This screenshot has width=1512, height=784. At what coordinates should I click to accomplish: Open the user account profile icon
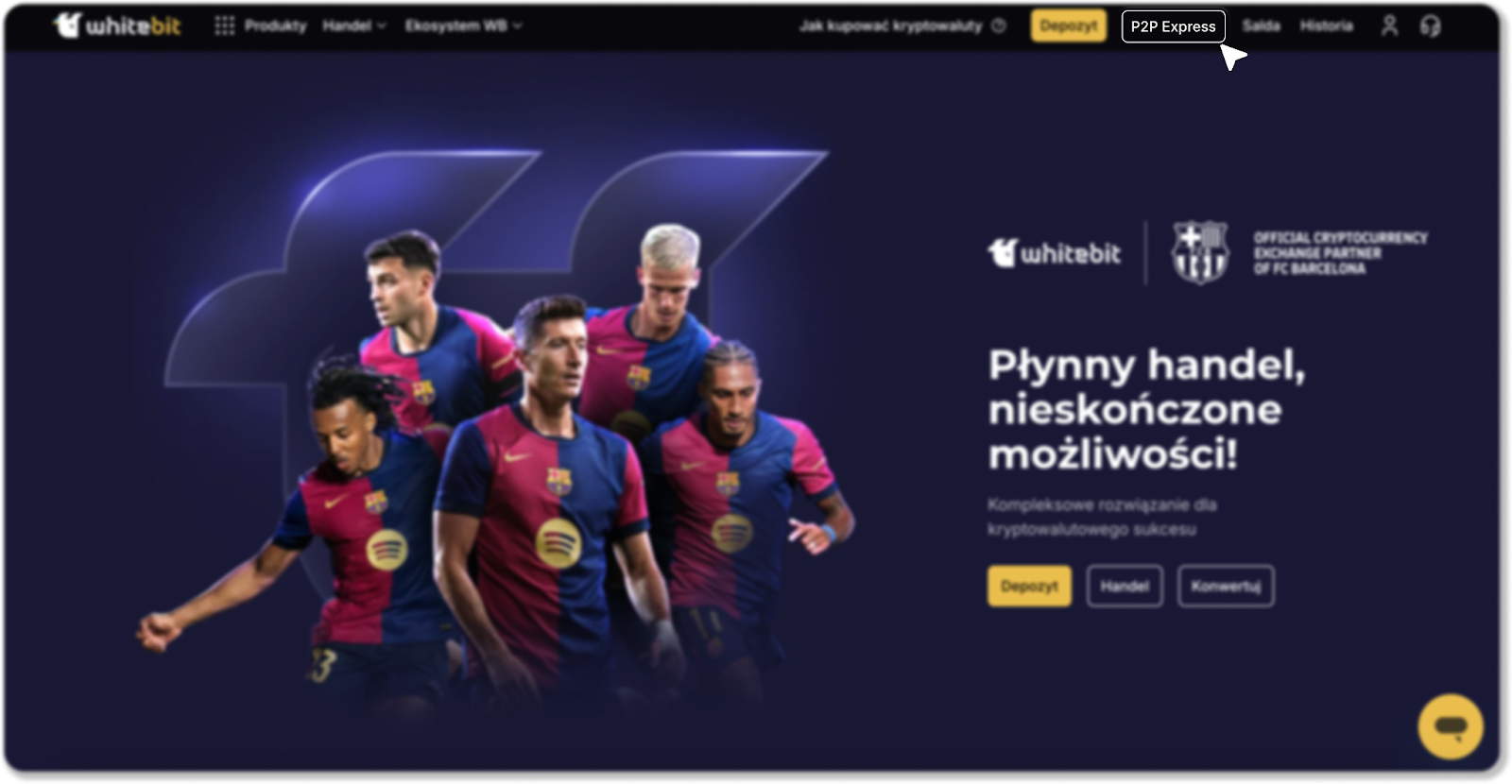click(1389, 26)
